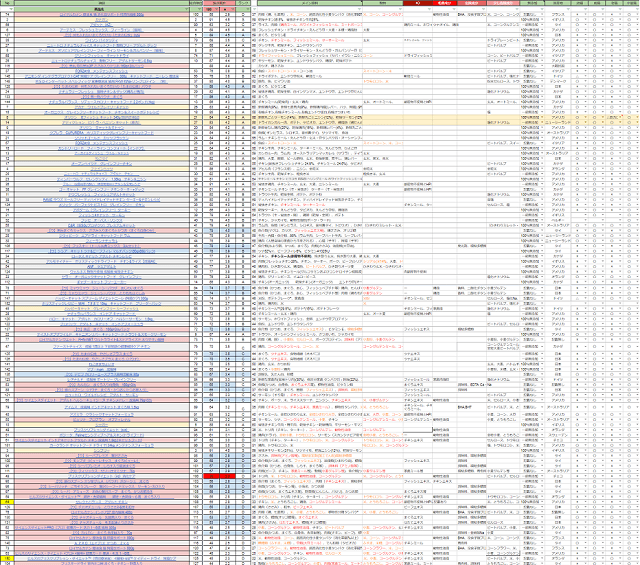Select ニュージーランド in the yellow highlighted row
The width and height of the screenshot is (640, 565).
coord(558,122)
